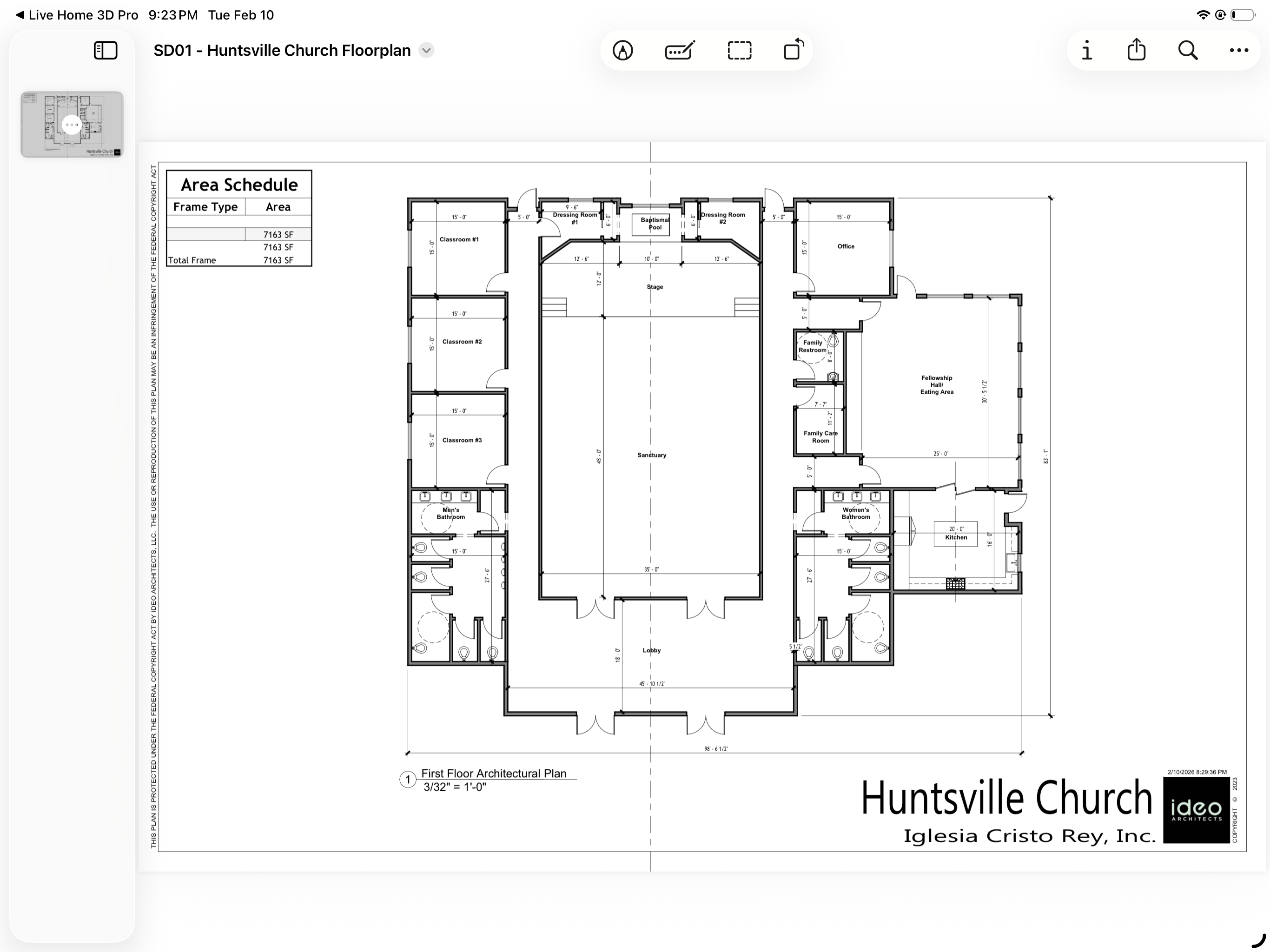
Task: Tap the thumbnail's ellipsis options button
Action: click(72, 125)
